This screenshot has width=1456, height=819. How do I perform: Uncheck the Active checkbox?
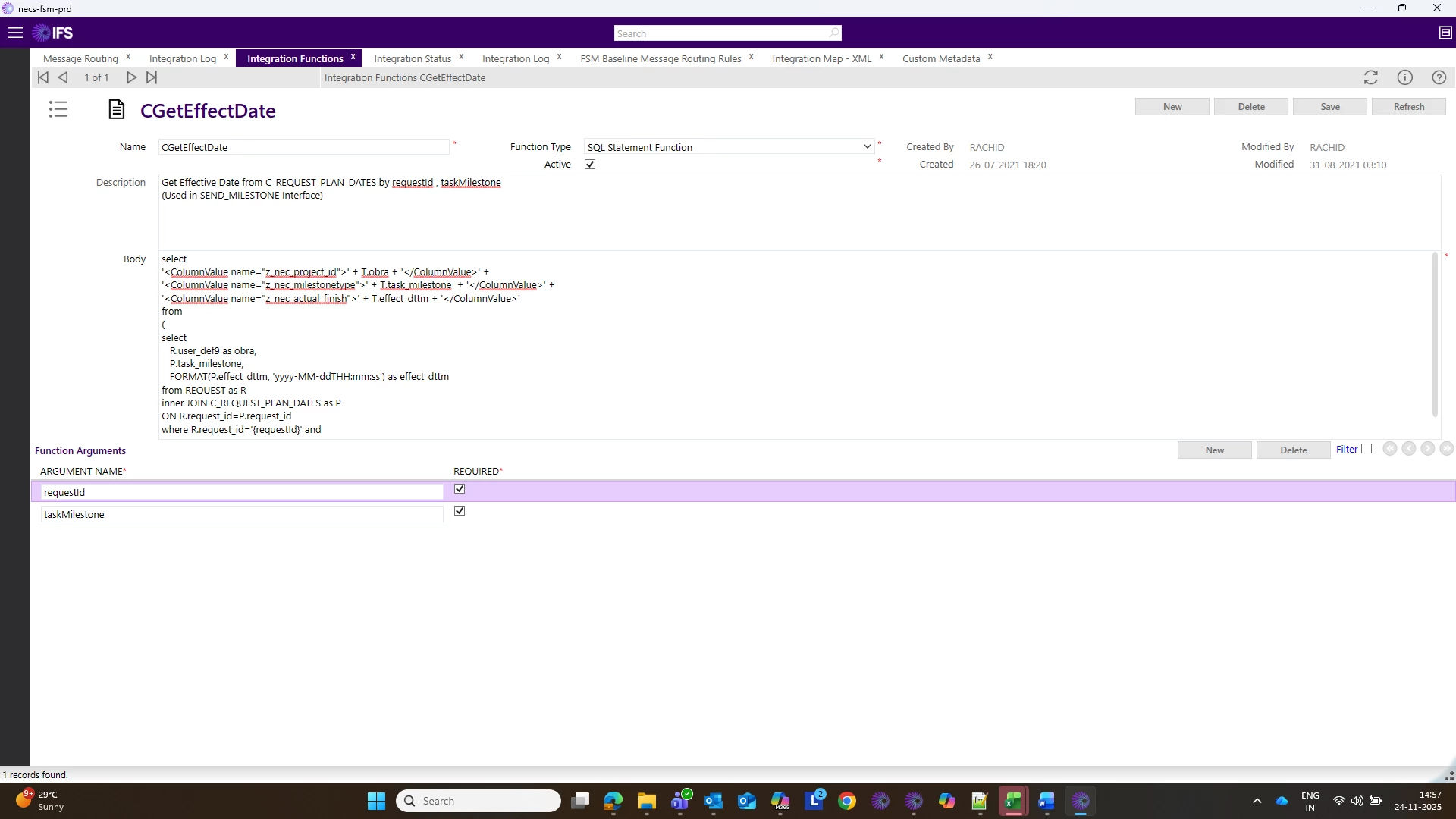[x=590, y=165]
